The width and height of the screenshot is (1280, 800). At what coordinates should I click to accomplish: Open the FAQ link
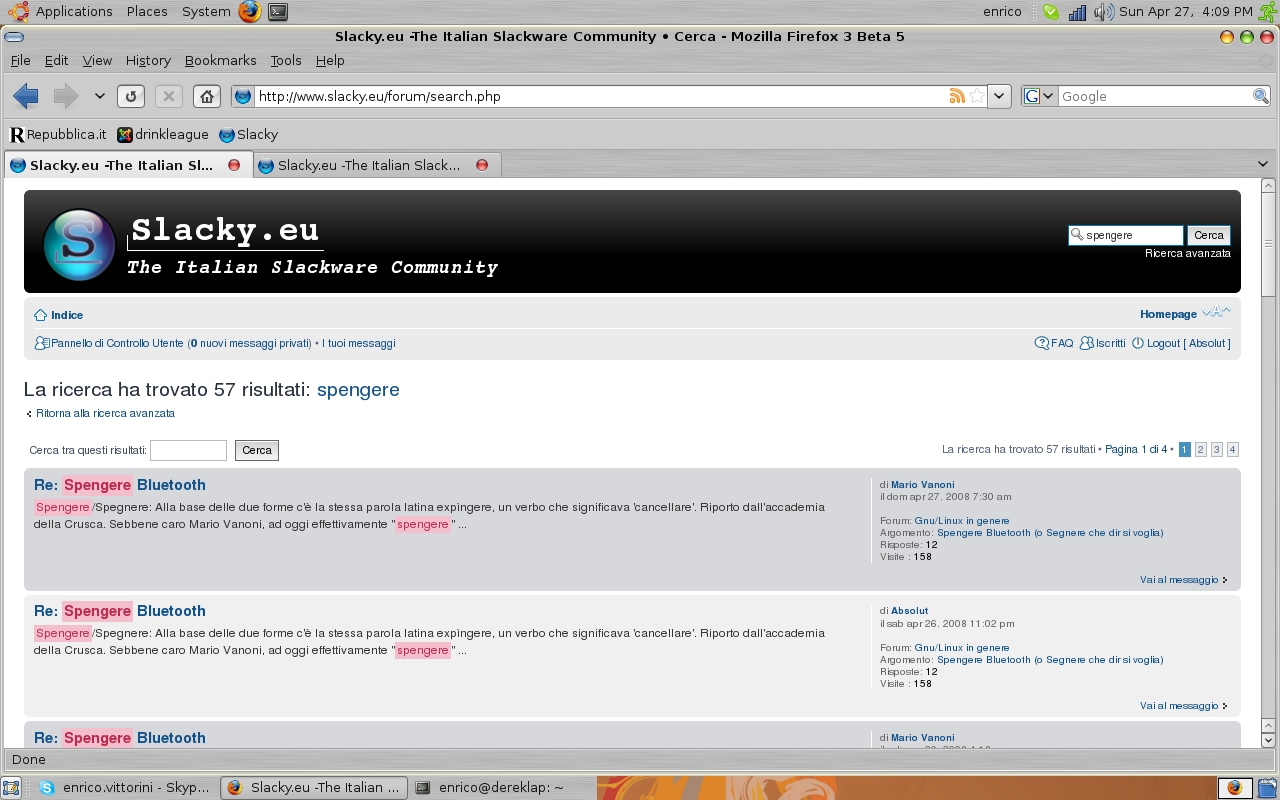[1062, 343]
